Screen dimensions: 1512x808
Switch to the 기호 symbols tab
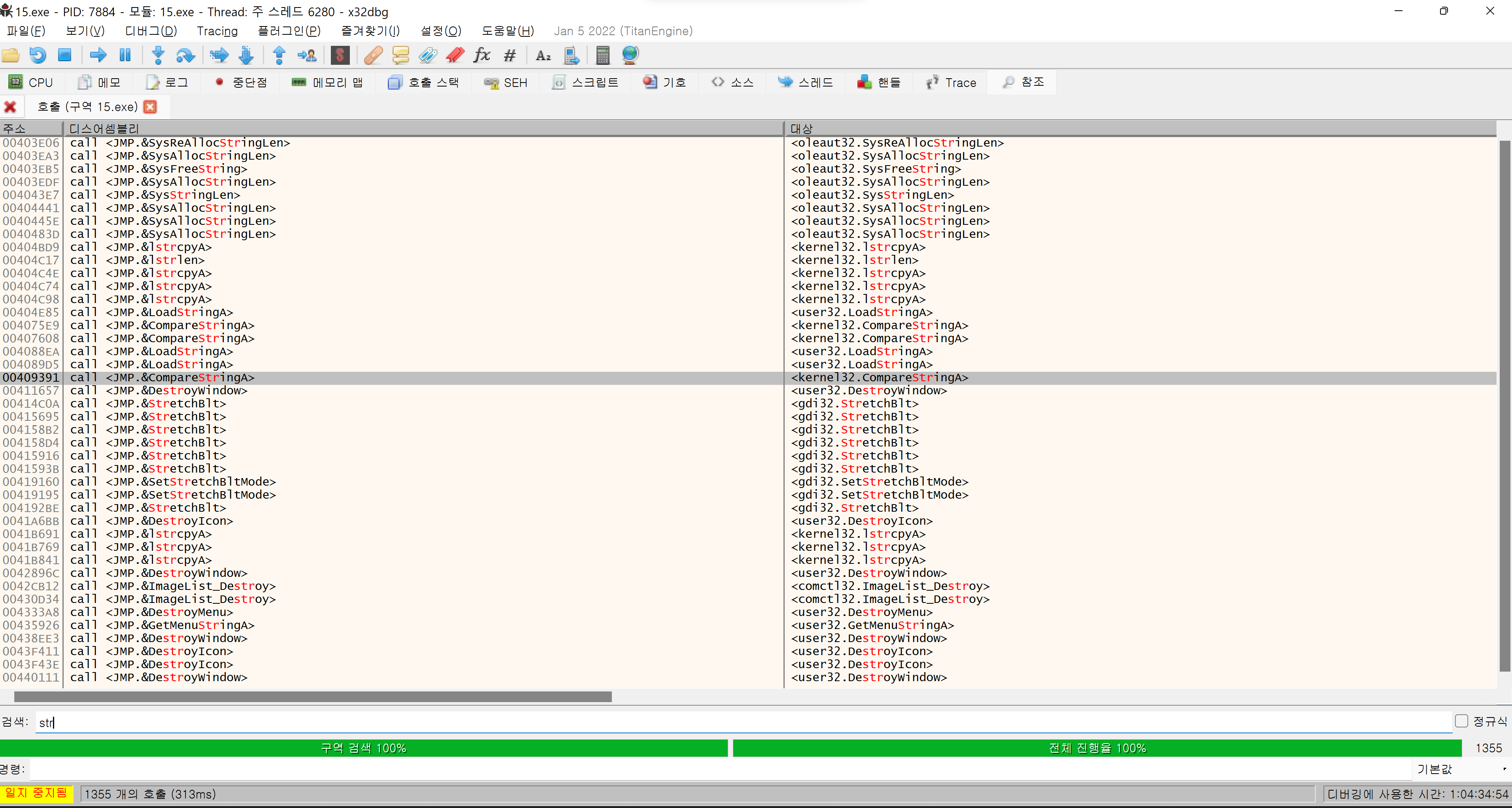664,82
